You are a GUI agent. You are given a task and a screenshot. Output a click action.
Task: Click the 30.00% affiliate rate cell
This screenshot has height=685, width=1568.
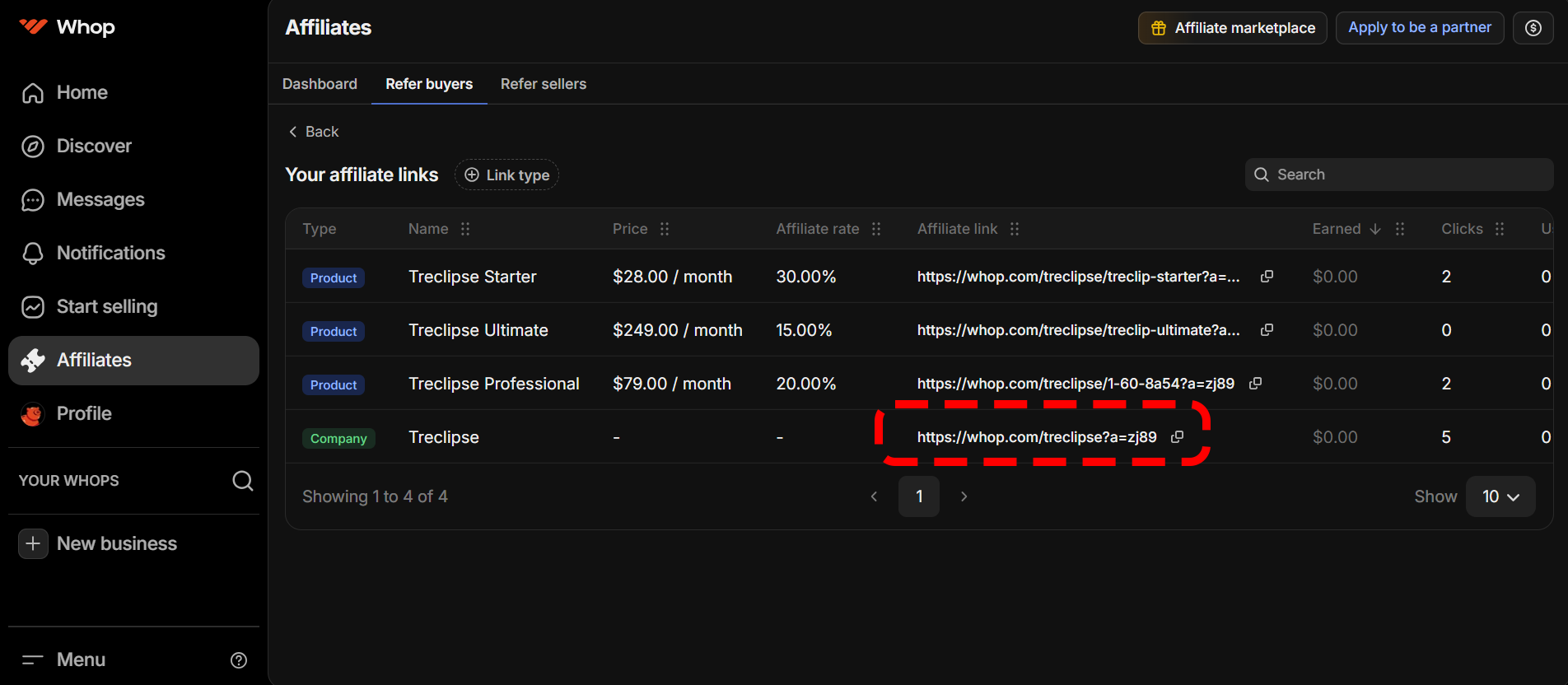coord(806,277)
